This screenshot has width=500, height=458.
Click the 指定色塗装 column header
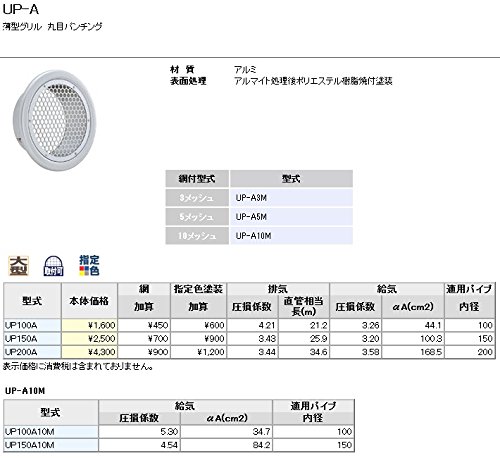tap(199, 289)
